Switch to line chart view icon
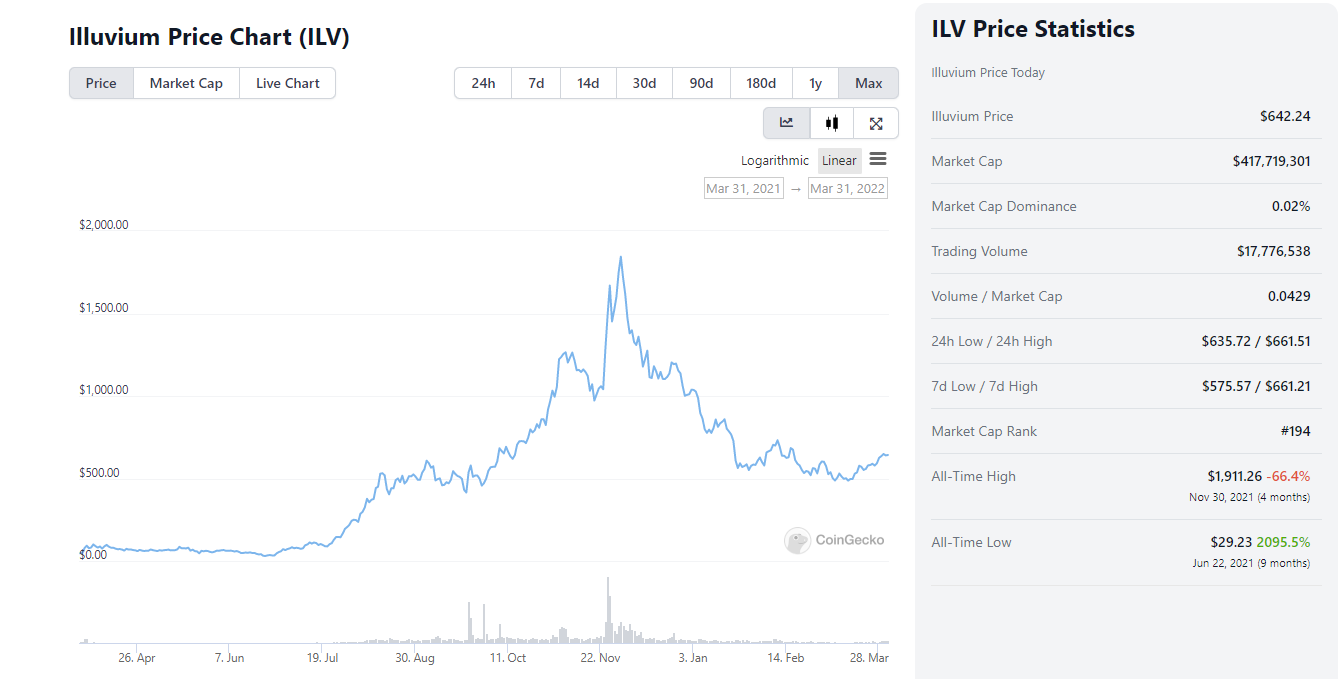Screen dimensions: 1343x679 click(x=787, y=123)
